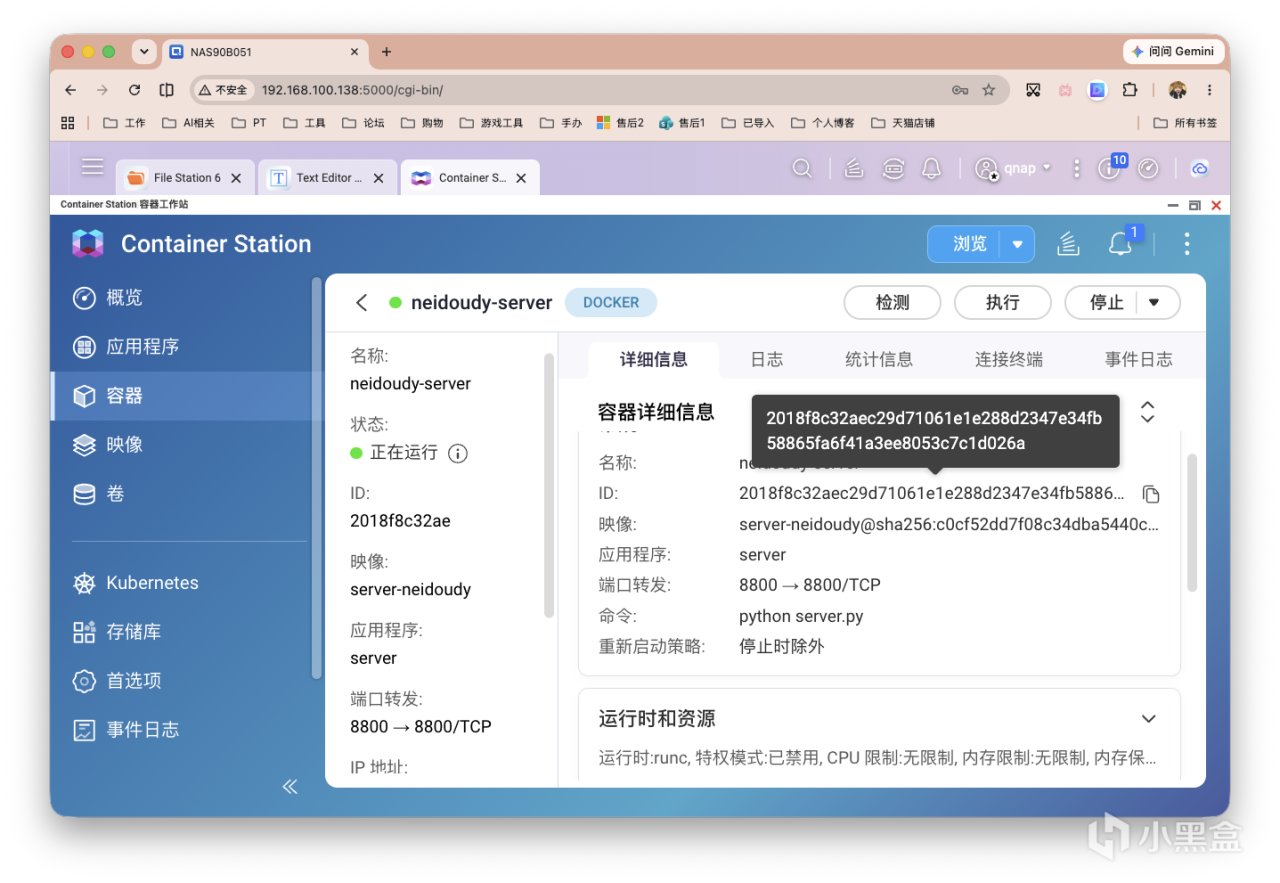This screenshot has width=1280, height=883.
Task: Open 工作 bookmarks folder
Action: 124,123
